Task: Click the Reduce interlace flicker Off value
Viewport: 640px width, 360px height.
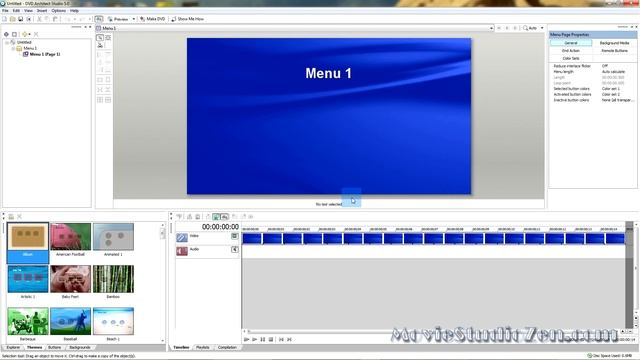Action: coord(605,66)
